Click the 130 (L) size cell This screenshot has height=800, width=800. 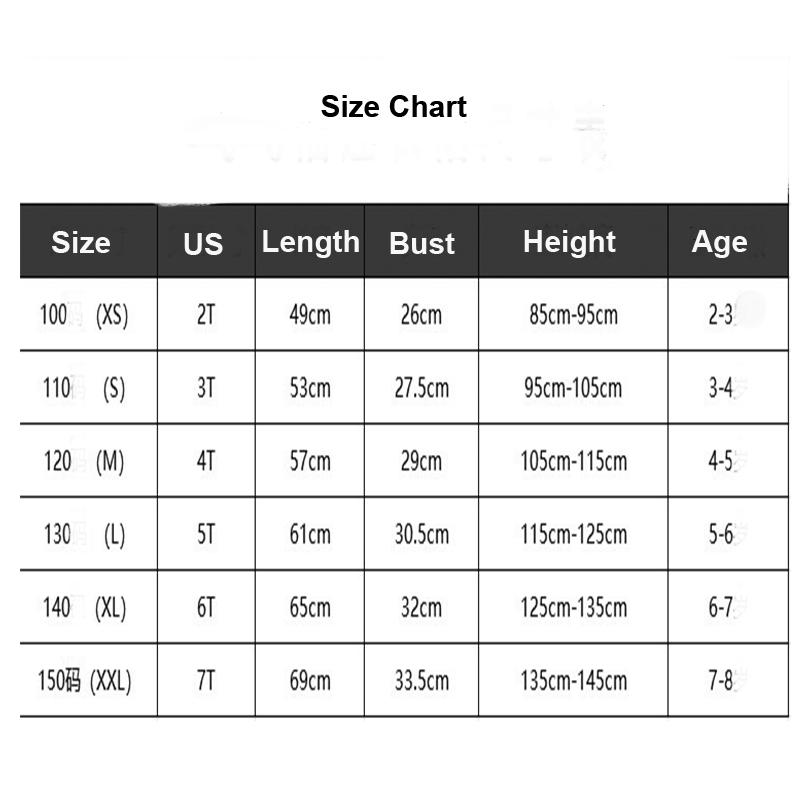[x=85, y=534]
